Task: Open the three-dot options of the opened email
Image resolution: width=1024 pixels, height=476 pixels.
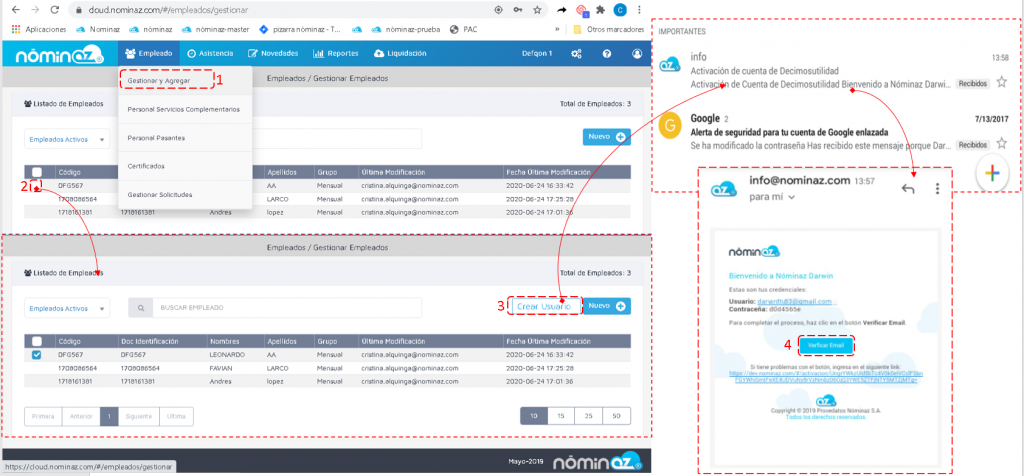Action: (937, 189)
